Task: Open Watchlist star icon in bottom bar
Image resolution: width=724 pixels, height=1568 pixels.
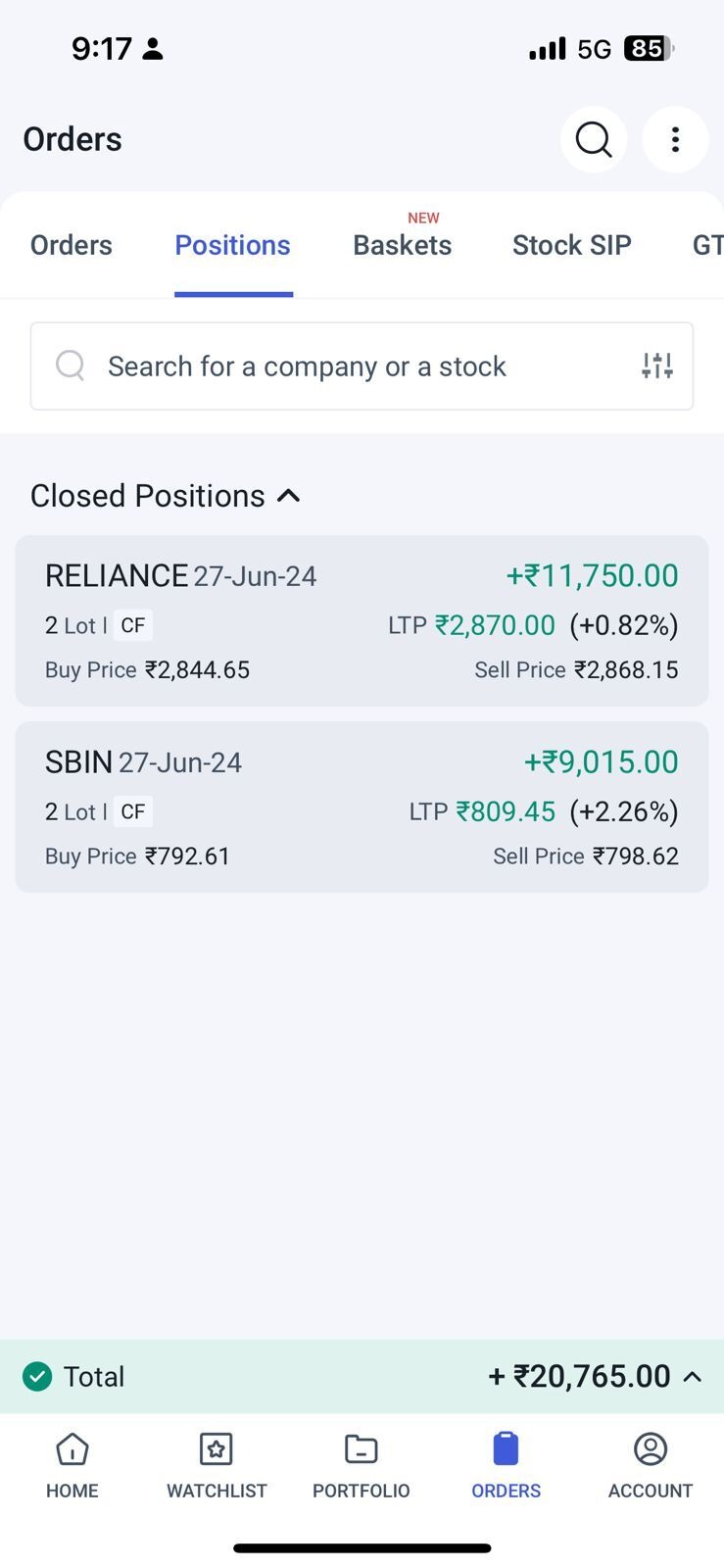Action: pyautogui.click(x=217, y=1449)
